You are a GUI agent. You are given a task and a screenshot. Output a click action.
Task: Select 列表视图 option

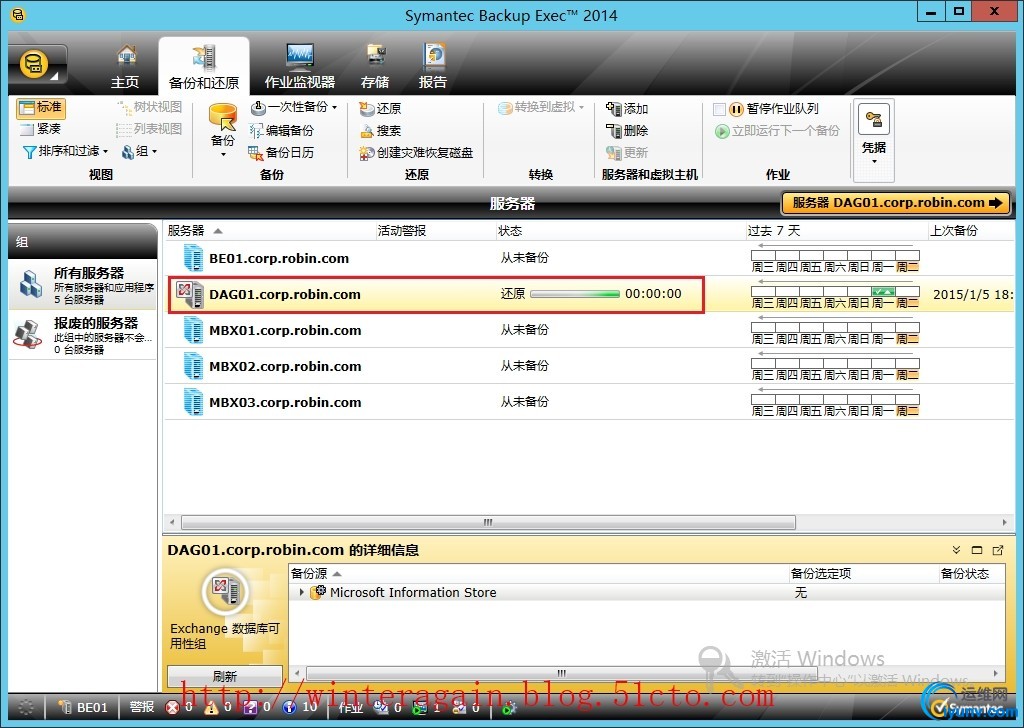(x=150, y=129)
